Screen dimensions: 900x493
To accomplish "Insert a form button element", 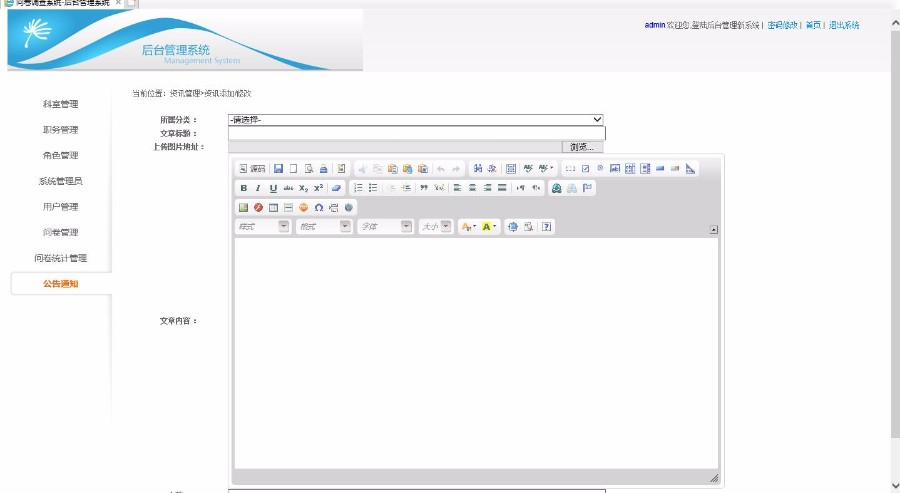I will pos(660,169).
